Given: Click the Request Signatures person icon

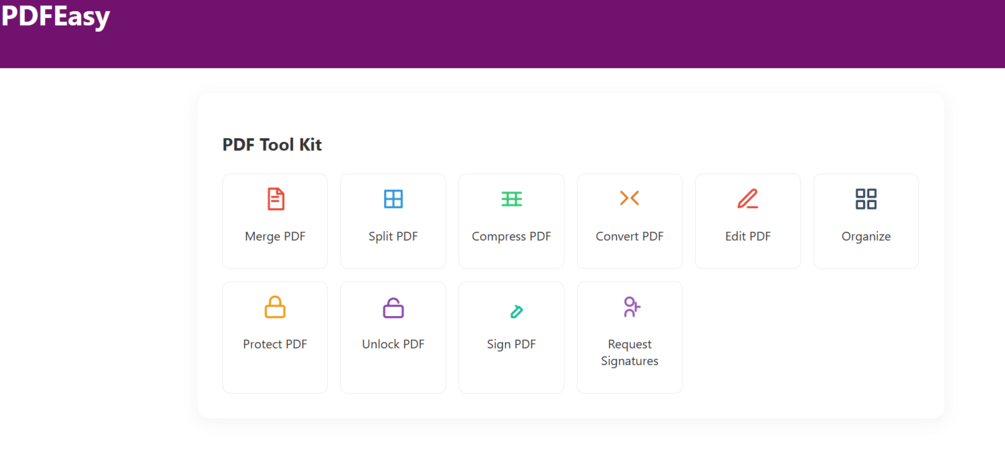Looking at the screenshot, I should click(631, 306).
